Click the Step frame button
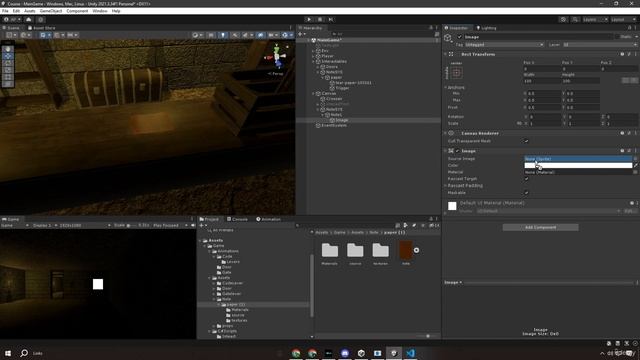 (x=331, y=19)
